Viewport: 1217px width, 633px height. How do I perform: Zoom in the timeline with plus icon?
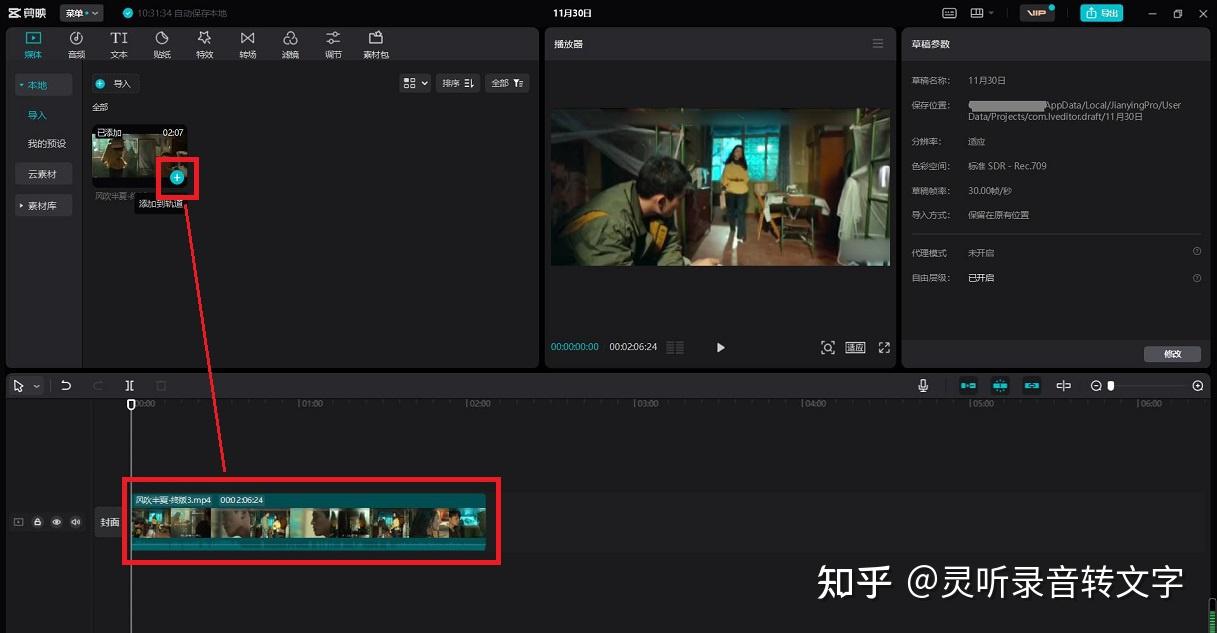coord(1198,386)
